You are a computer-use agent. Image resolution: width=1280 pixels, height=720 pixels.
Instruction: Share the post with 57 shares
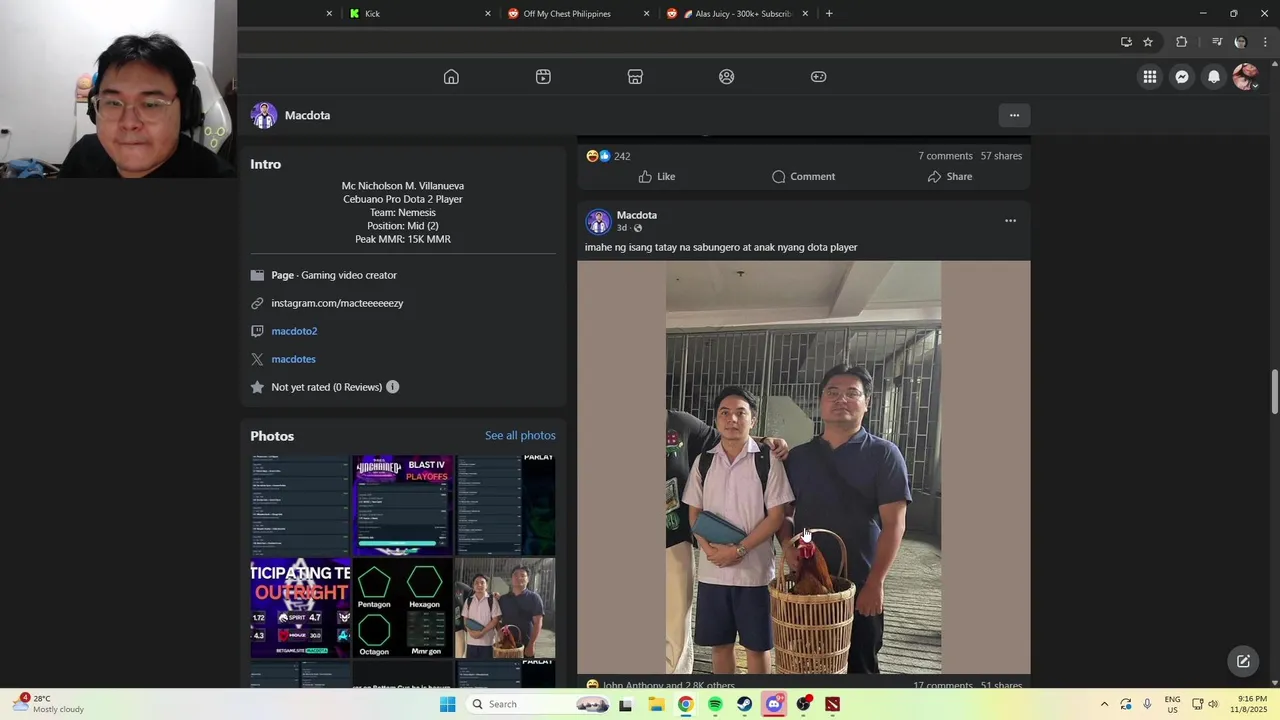click(949, 177)
